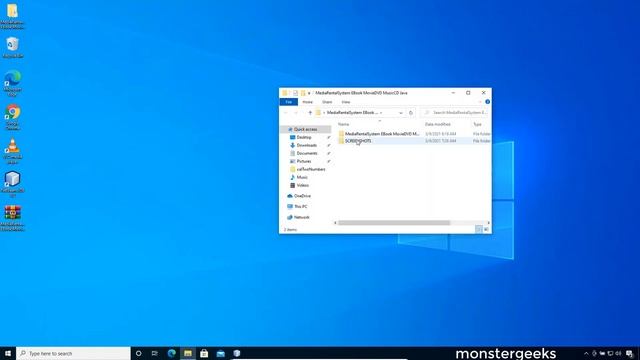Open the callTwoNumbers folder in the navigation pane
This screenshot has width=640, height=360.
[x=311, y=169]
